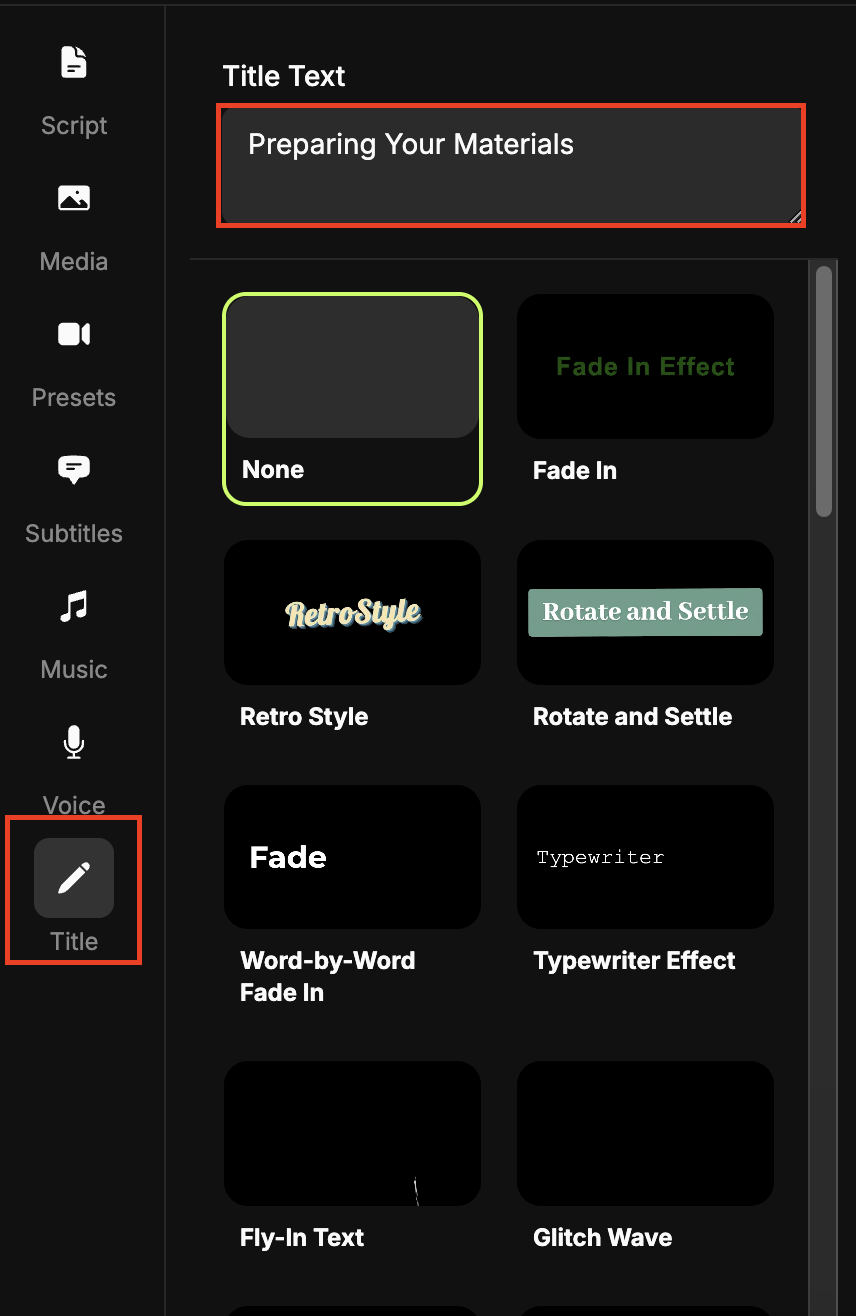Screen dimensions: 856x1316
Task: Choose the Rotate and Settle preview thumbnail
Action: pyautogui.click(x=645, y=612)
